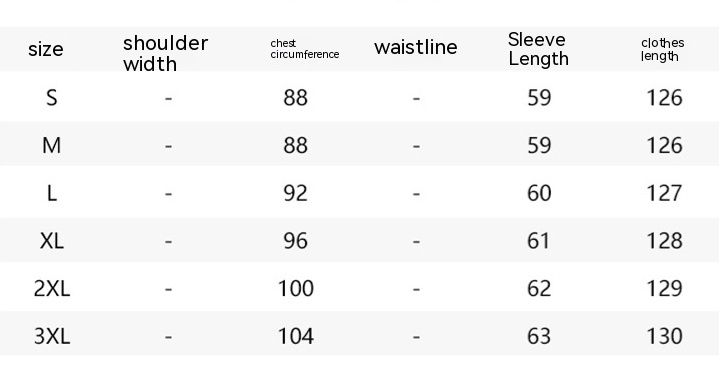
Task: Select the 'clothes length' column header
Action: tap(663, 50)
